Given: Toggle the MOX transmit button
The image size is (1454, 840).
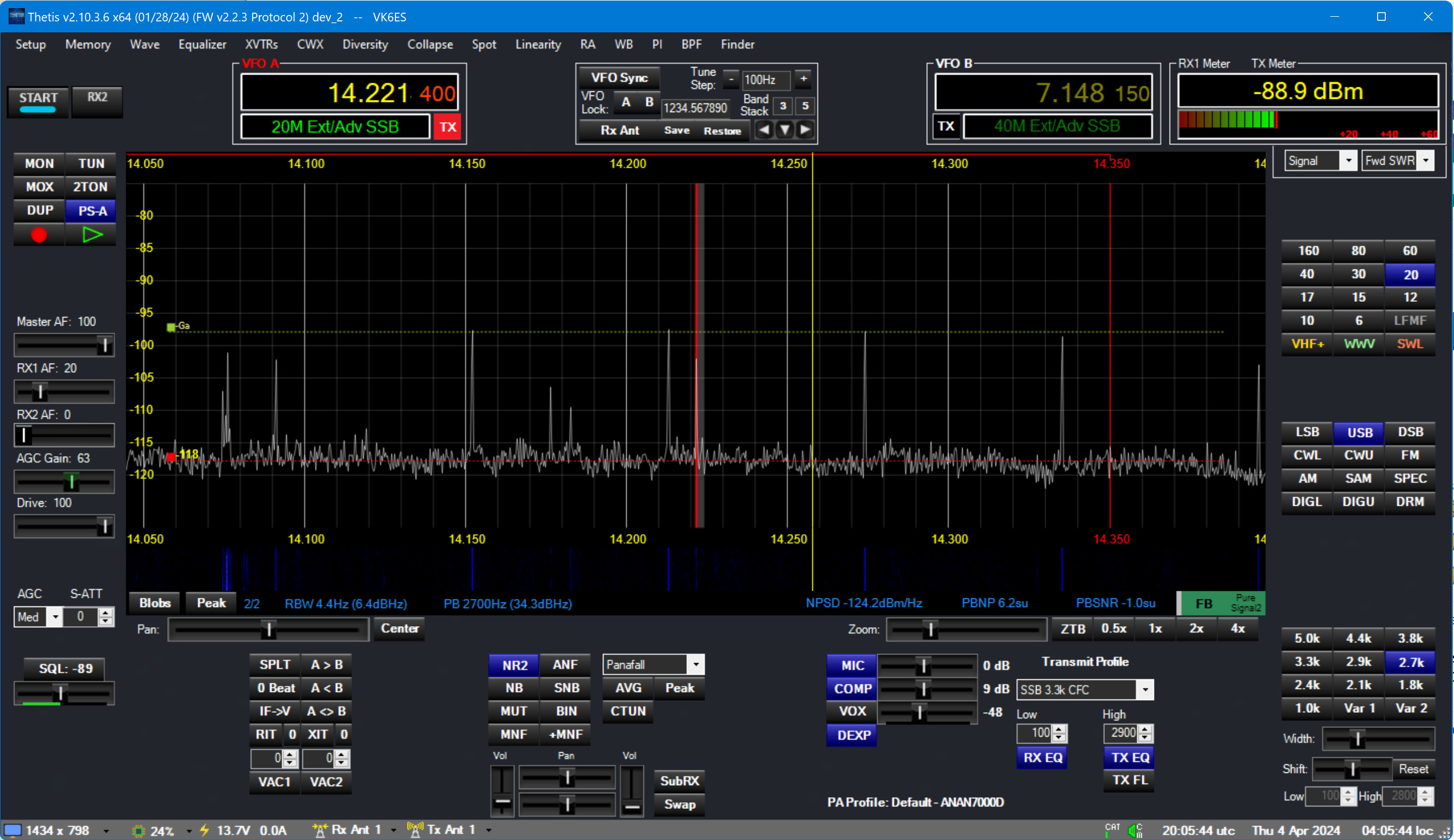Looking at the screenshot, I should click(x=39, y=187).
